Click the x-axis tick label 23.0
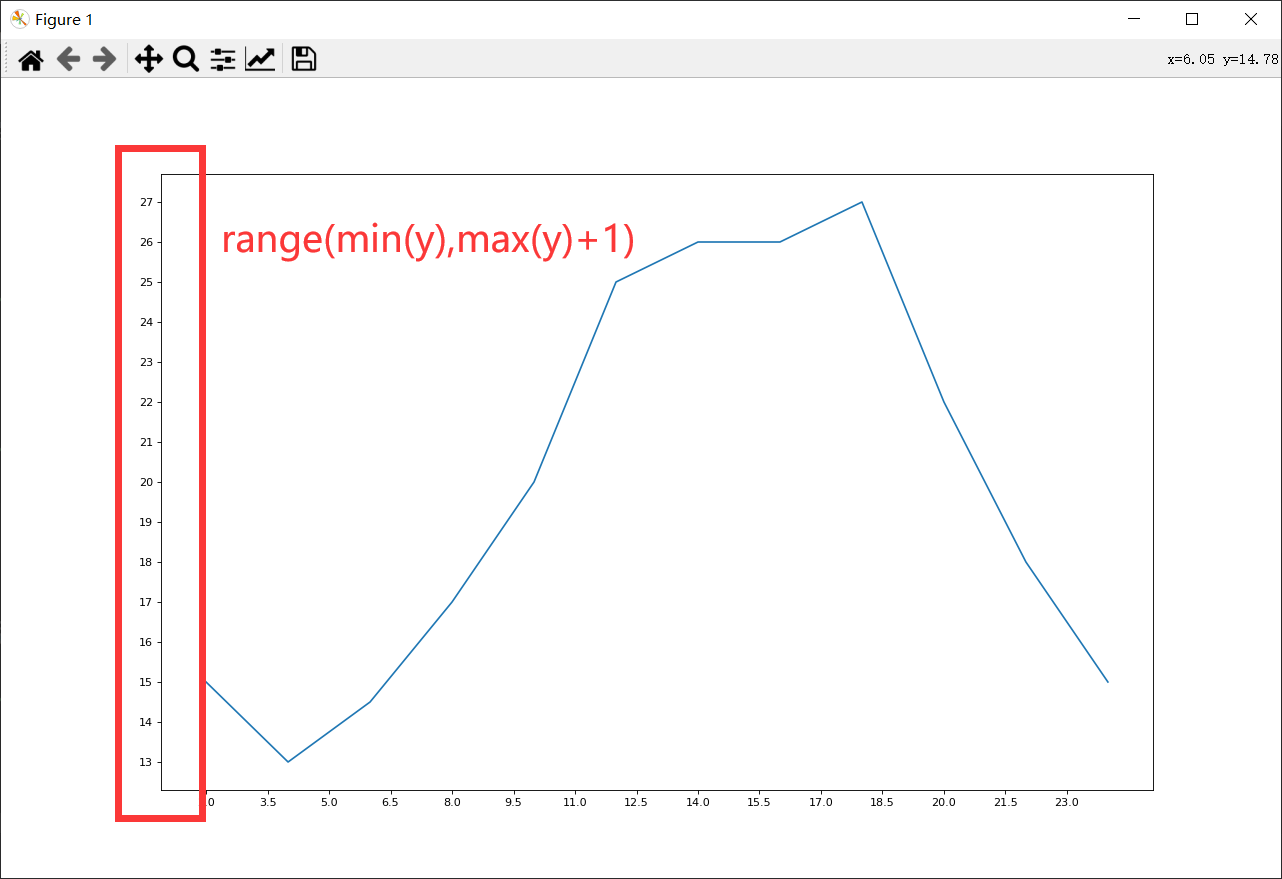This screenshot has height=879, width=1282. (x=1066, y=802)
